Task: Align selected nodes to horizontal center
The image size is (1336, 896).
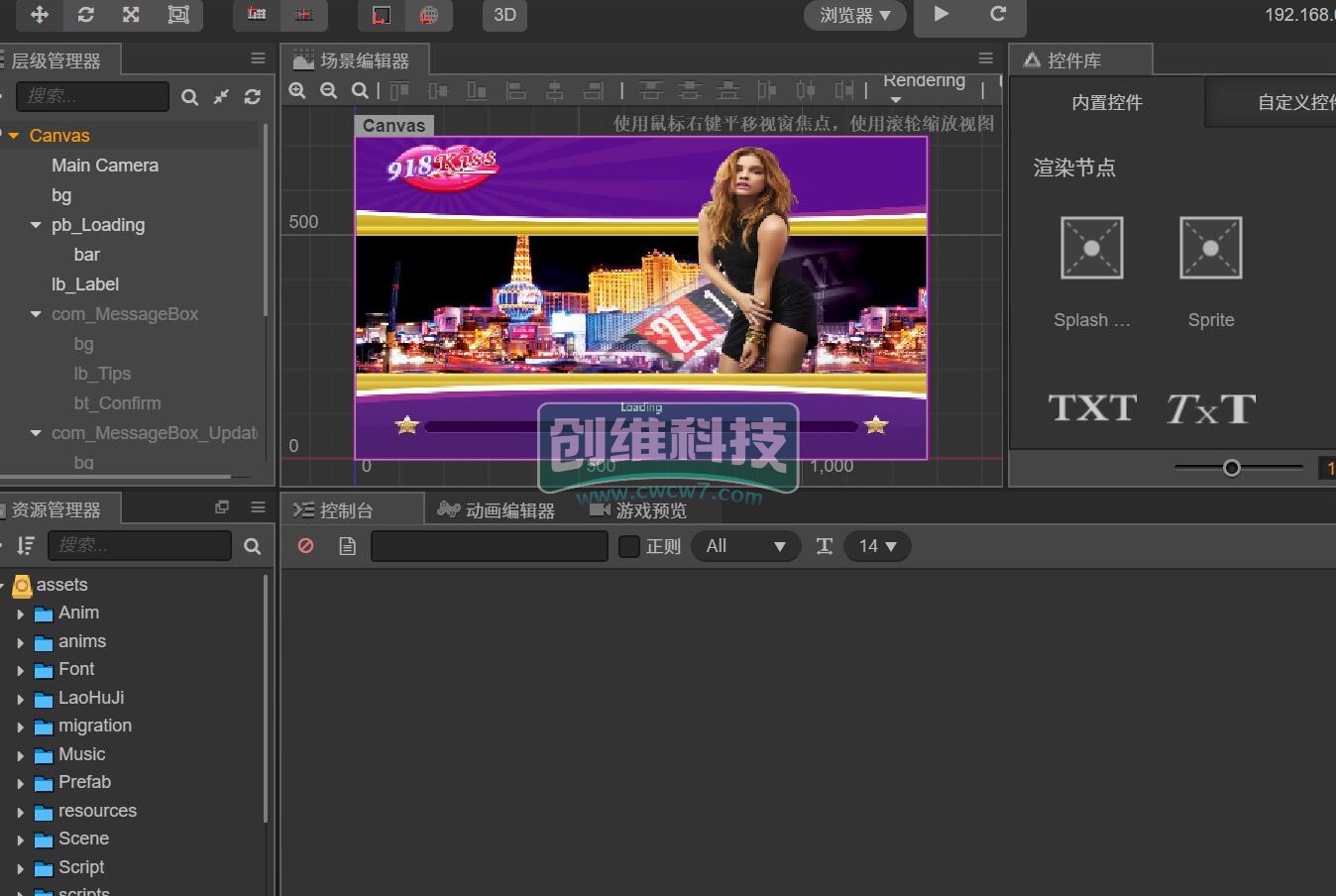Action: [555, 91]
